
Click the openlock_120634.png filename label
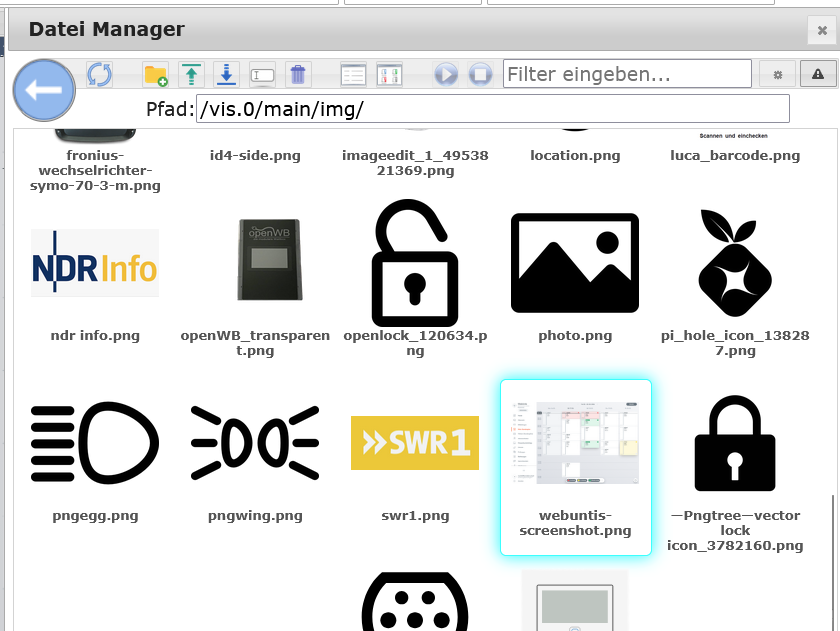(415, 343)
